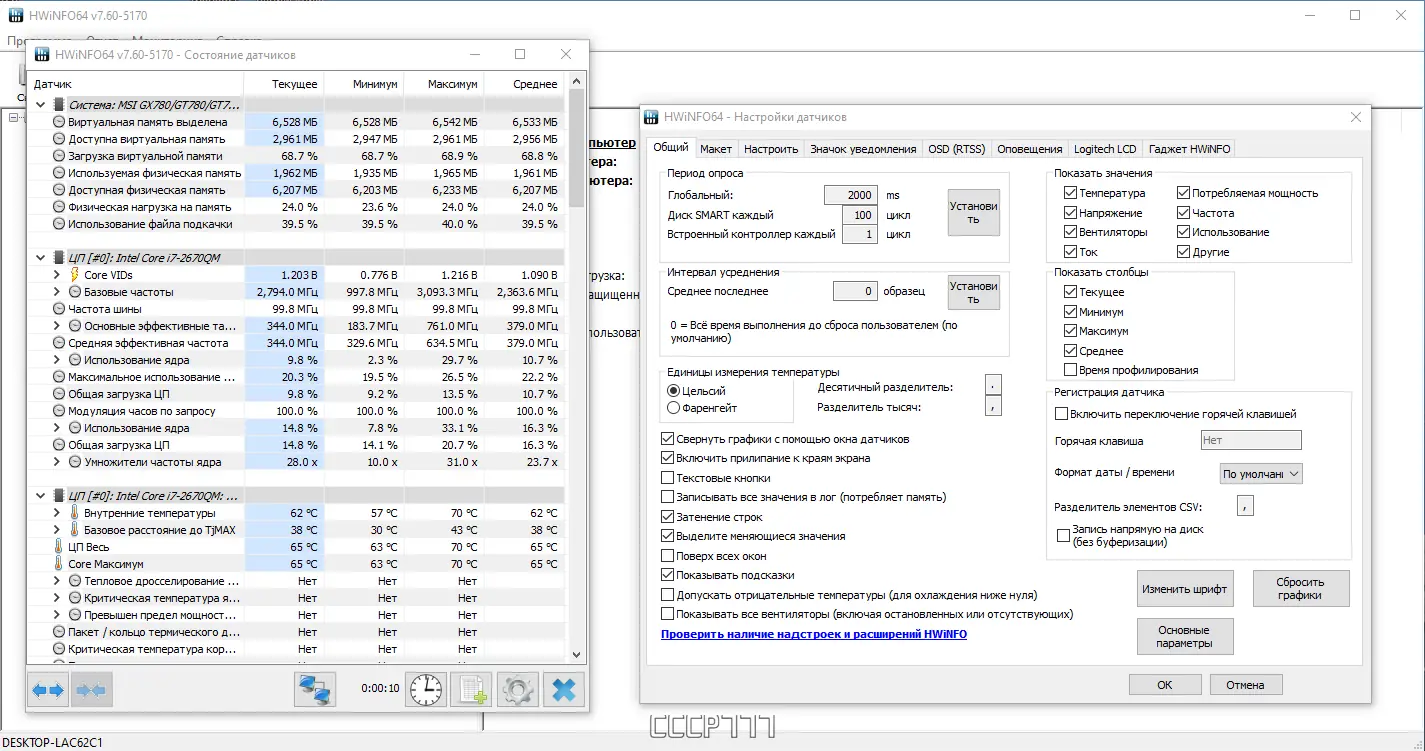Open sensor settings via the gear icon
Image resolution: width=1425 pixels, height=751 pixels.
(517, 689)
